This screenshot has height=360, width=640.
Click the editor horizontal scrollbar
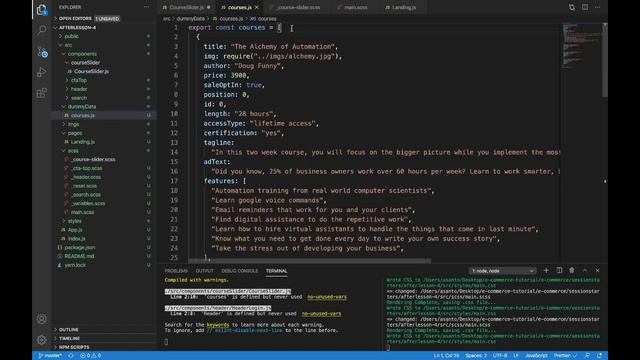309,261
